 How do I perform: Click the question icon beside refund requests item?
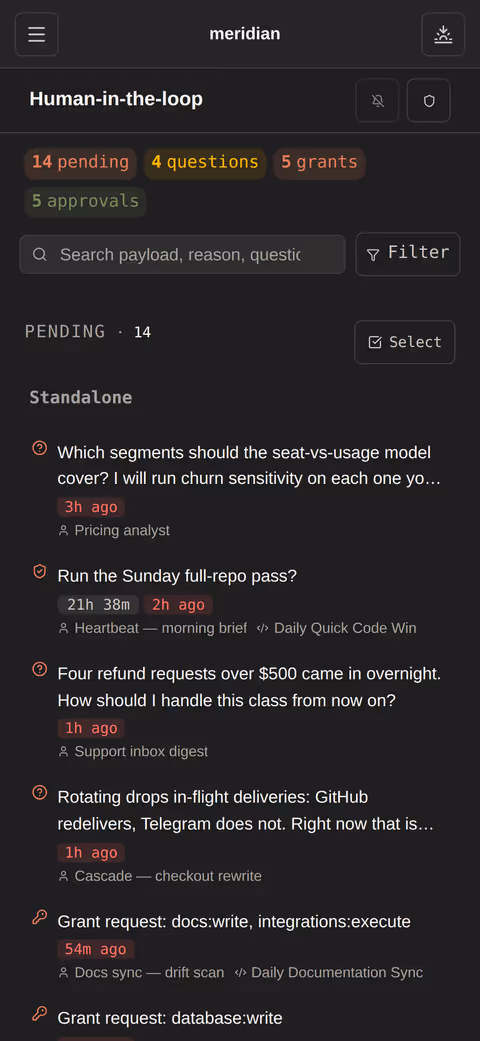(x=40, y=669)
